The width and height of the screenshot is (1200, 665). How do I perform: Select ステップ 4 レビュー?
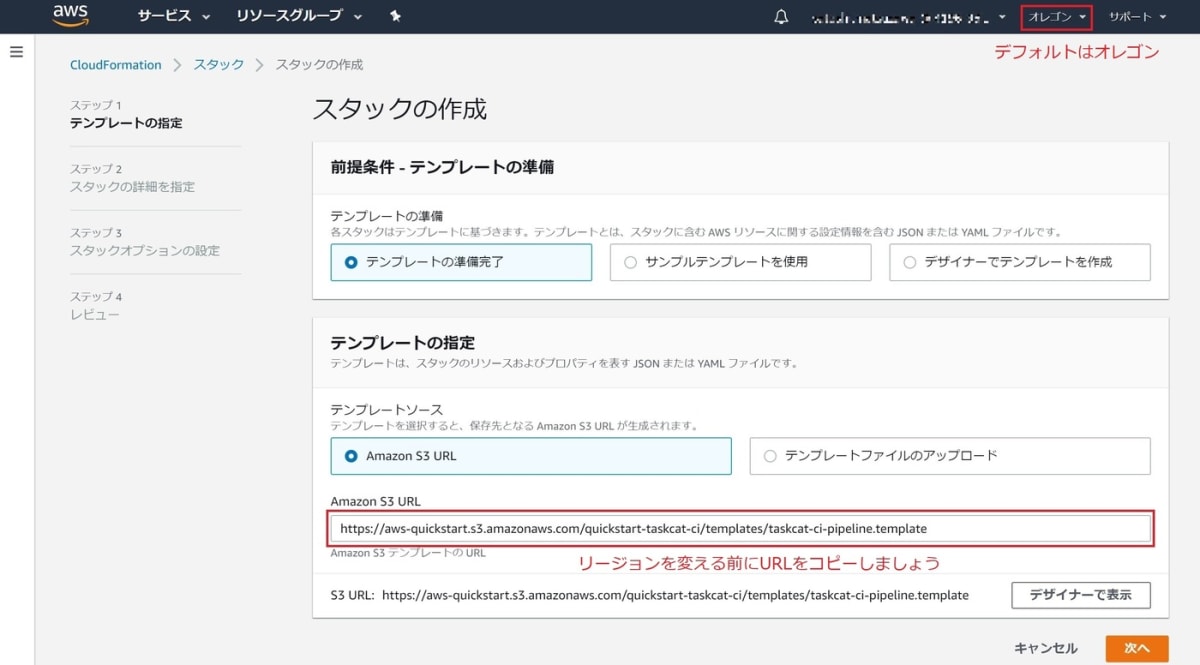click(96, 306)
